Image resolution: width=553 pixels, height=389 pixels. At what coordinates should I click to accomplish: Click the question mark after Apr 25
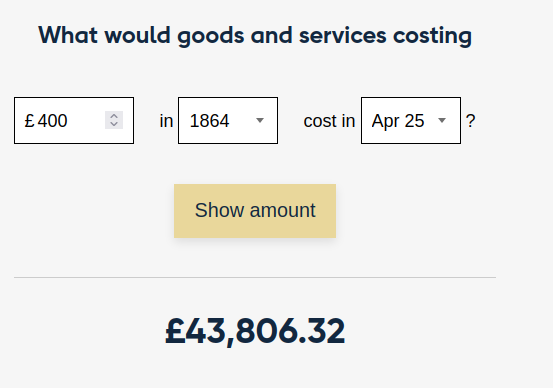click(470, 121)
